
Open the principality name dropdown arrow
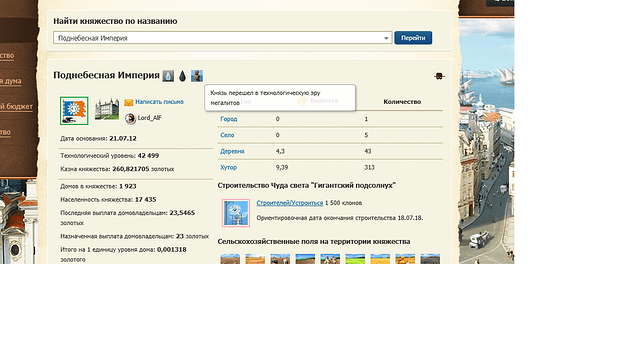pos(386,38)
